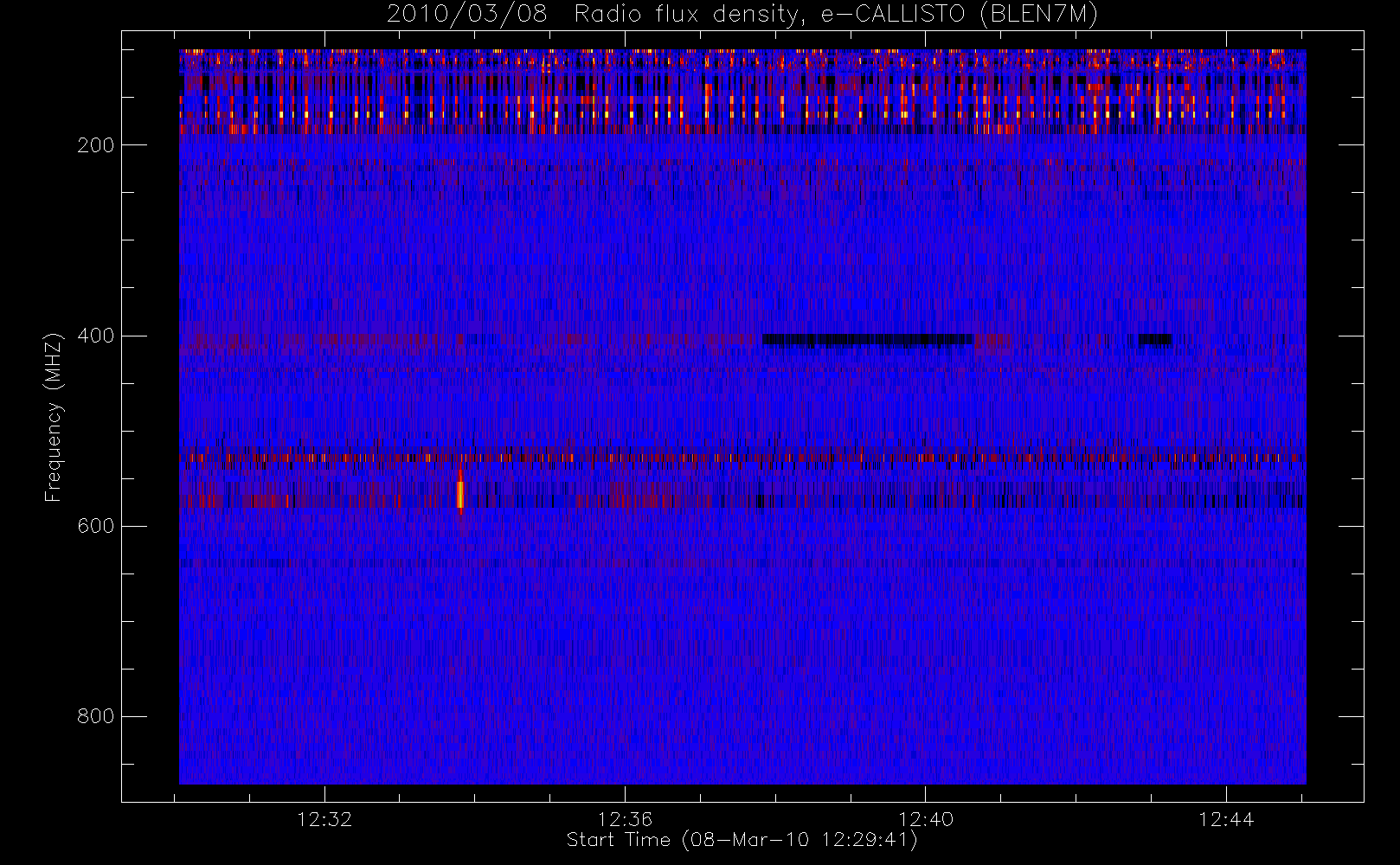This screenshot has height=865, width=1400.
Task: Click the short dark segment at 400 MHz near 12:43
Action: click(x=1155, y=339)
